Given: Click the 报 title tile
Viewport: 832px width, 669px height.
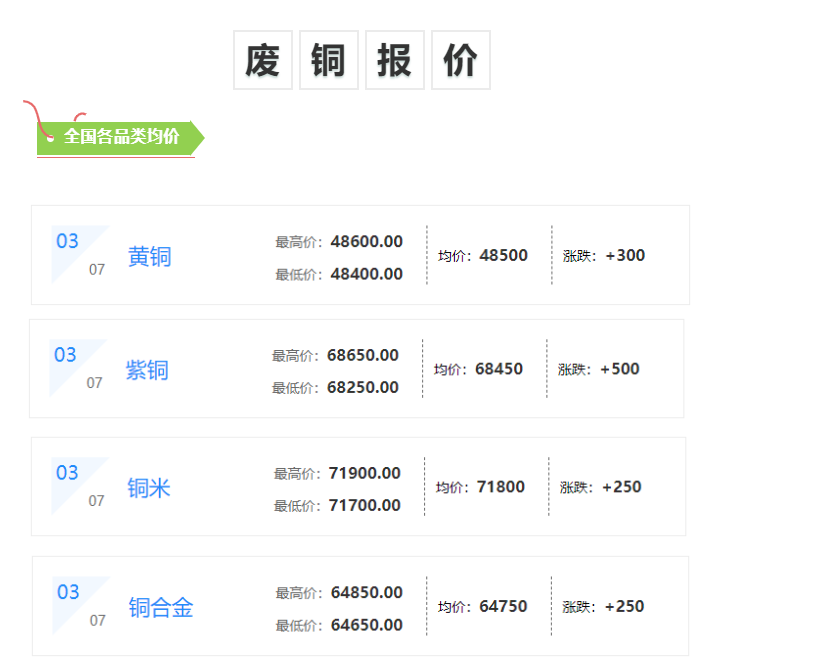Looking at the screenshot, I should click(395, 61).
